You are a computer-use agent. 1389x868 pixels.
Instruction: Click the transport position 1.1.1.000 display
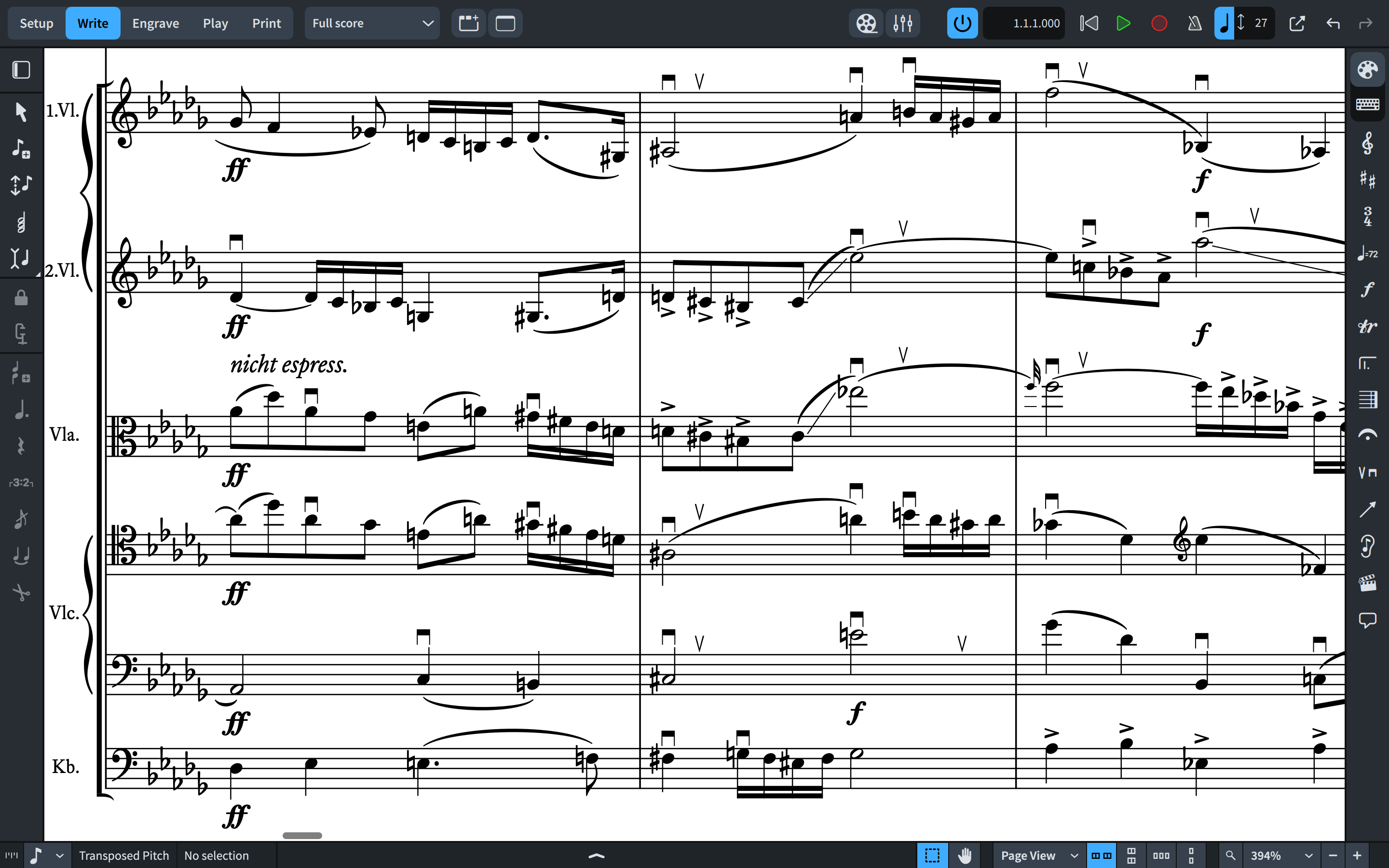(x=1024, y=24)
